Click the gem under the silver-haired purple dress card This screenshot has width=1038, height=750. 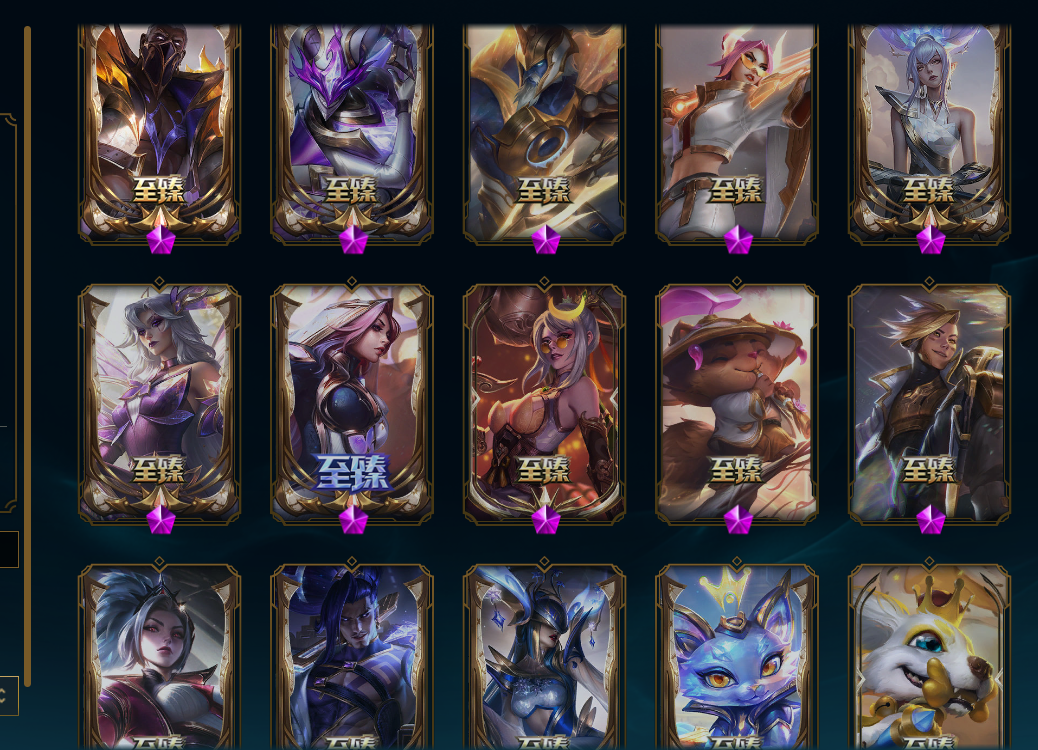point(160,520)
